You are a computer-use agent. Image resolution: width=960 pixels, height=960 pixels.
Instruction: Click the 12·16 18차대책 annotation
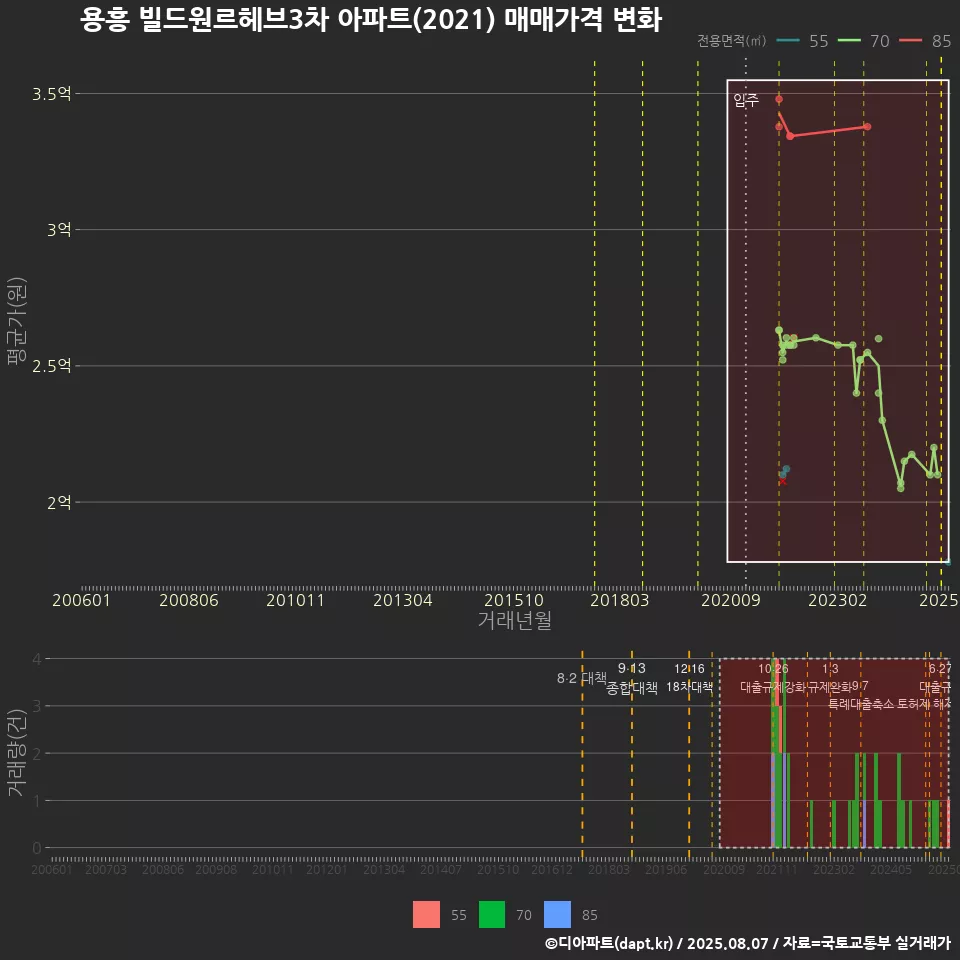[x=689, y=678]
